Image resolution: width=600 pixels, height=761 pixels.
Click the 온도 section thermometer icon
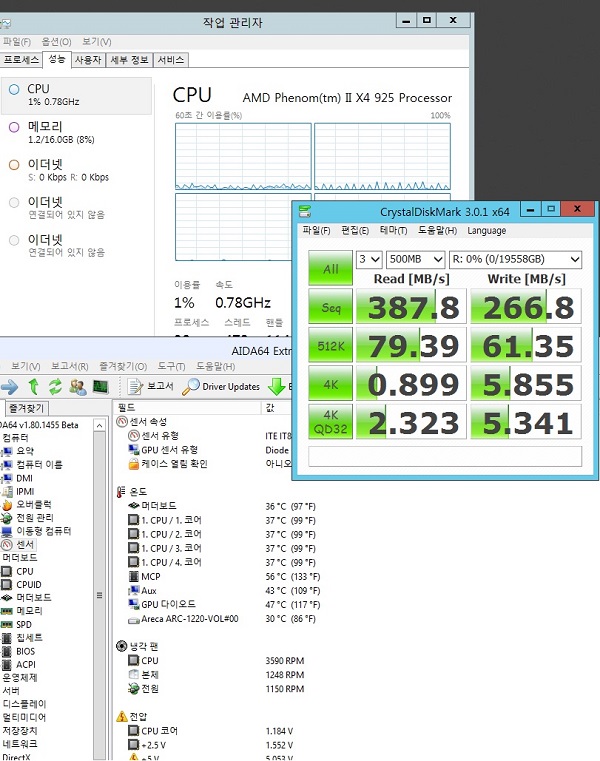tap(121, 492)
